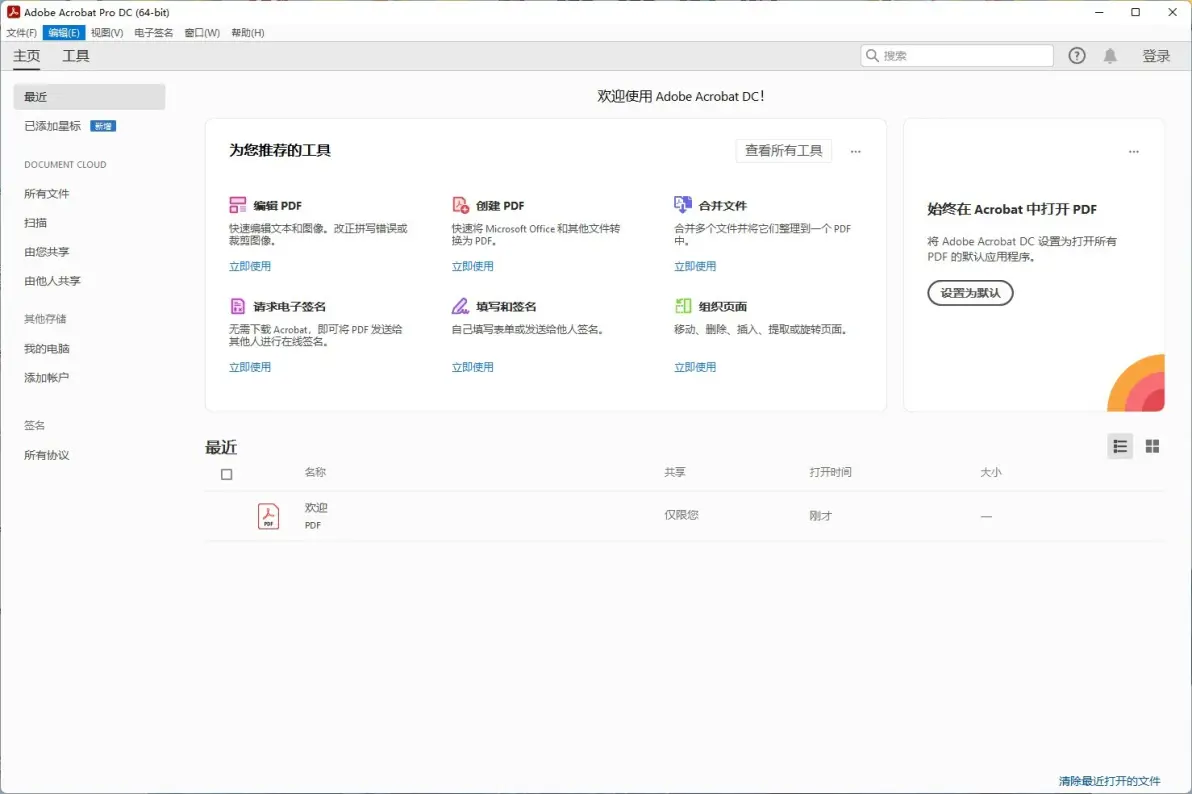Click the Adobe Acrobat logo in the title bar
The image size is (1192, 794).
[13, 12]
